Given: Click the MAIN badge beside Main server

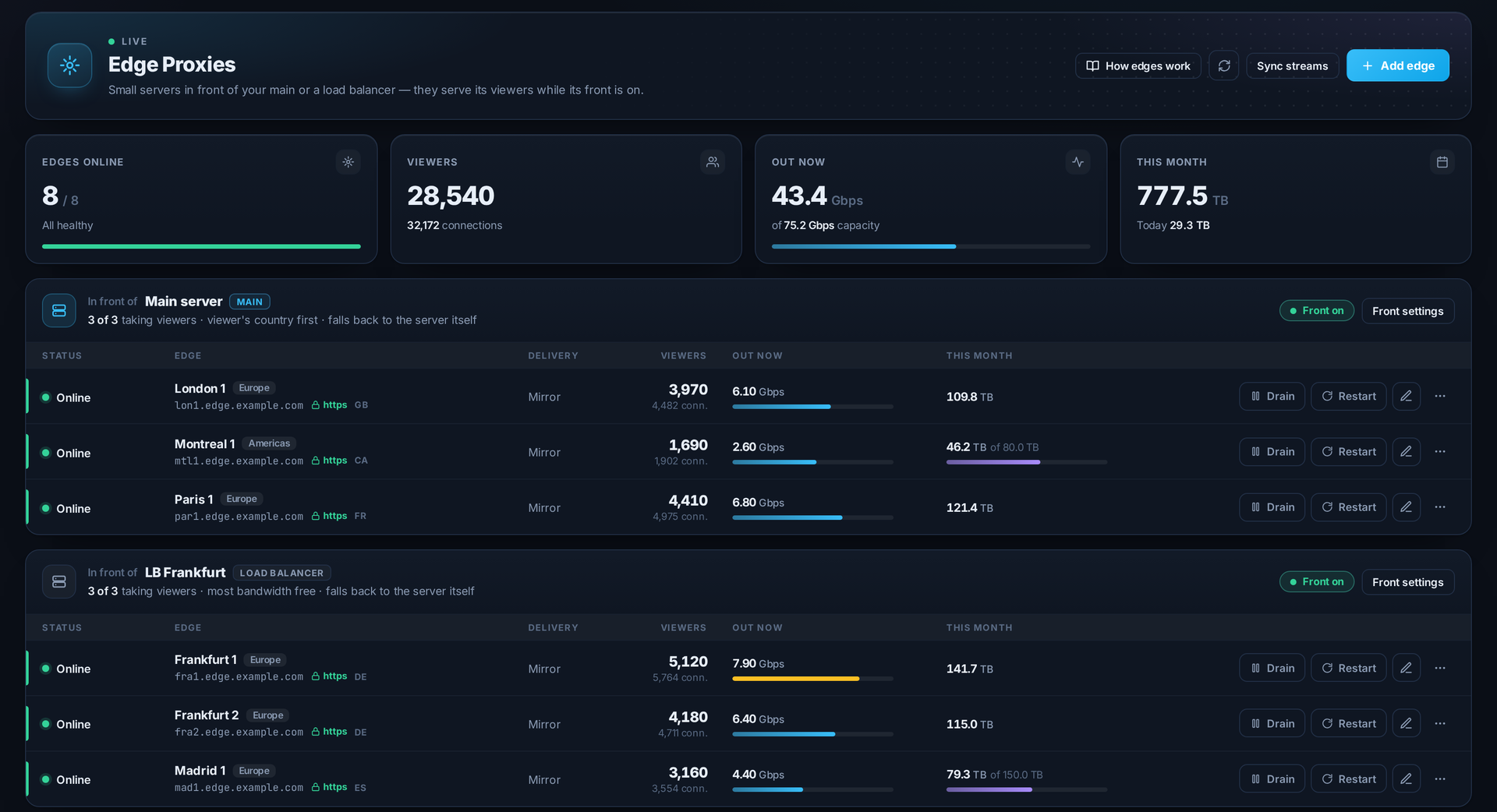Looking at the screenshot, I should point(249,302).
